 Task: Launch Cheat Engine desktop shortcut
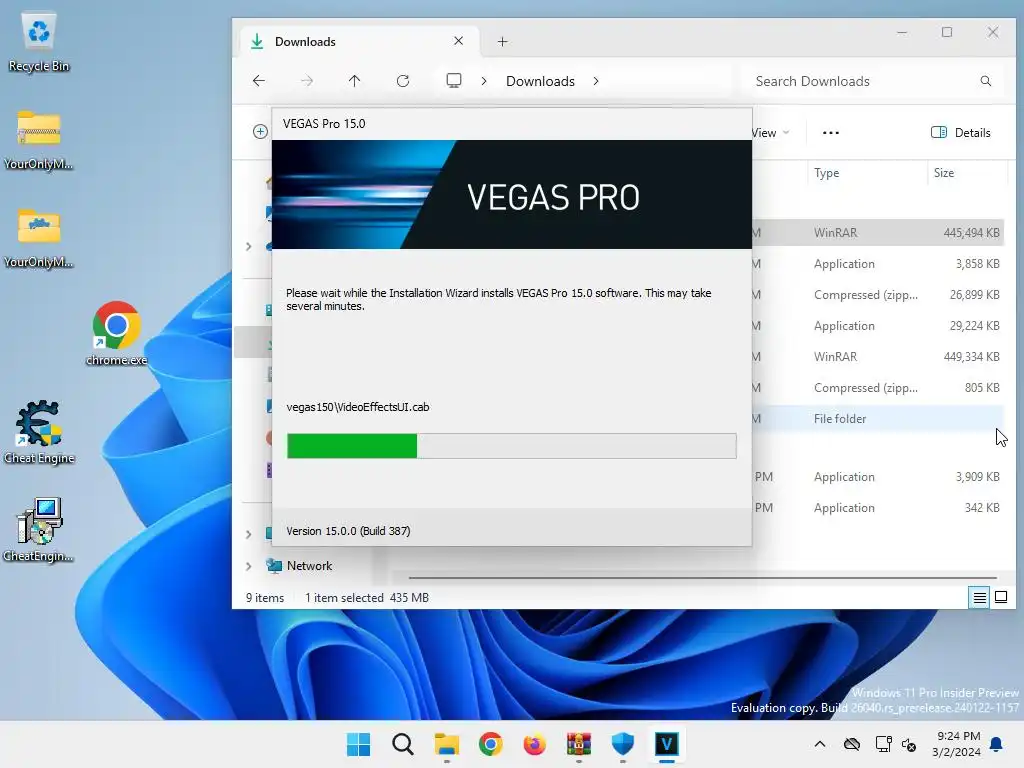coord(39,431)
